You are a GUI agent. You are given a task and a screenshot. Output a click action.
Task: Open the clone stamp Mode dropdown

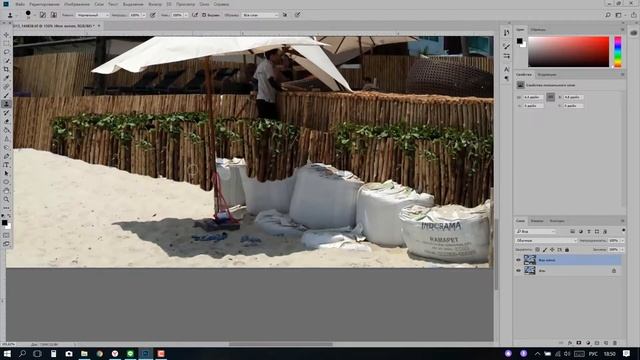[93, 15]
